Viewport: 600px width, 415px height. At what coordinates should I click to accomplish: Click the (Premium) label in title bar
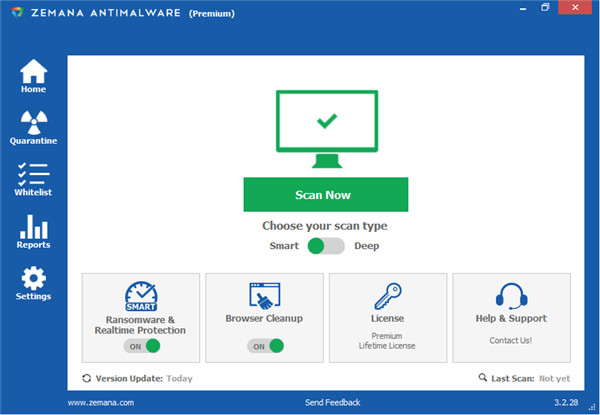click(x=212, y=14)
